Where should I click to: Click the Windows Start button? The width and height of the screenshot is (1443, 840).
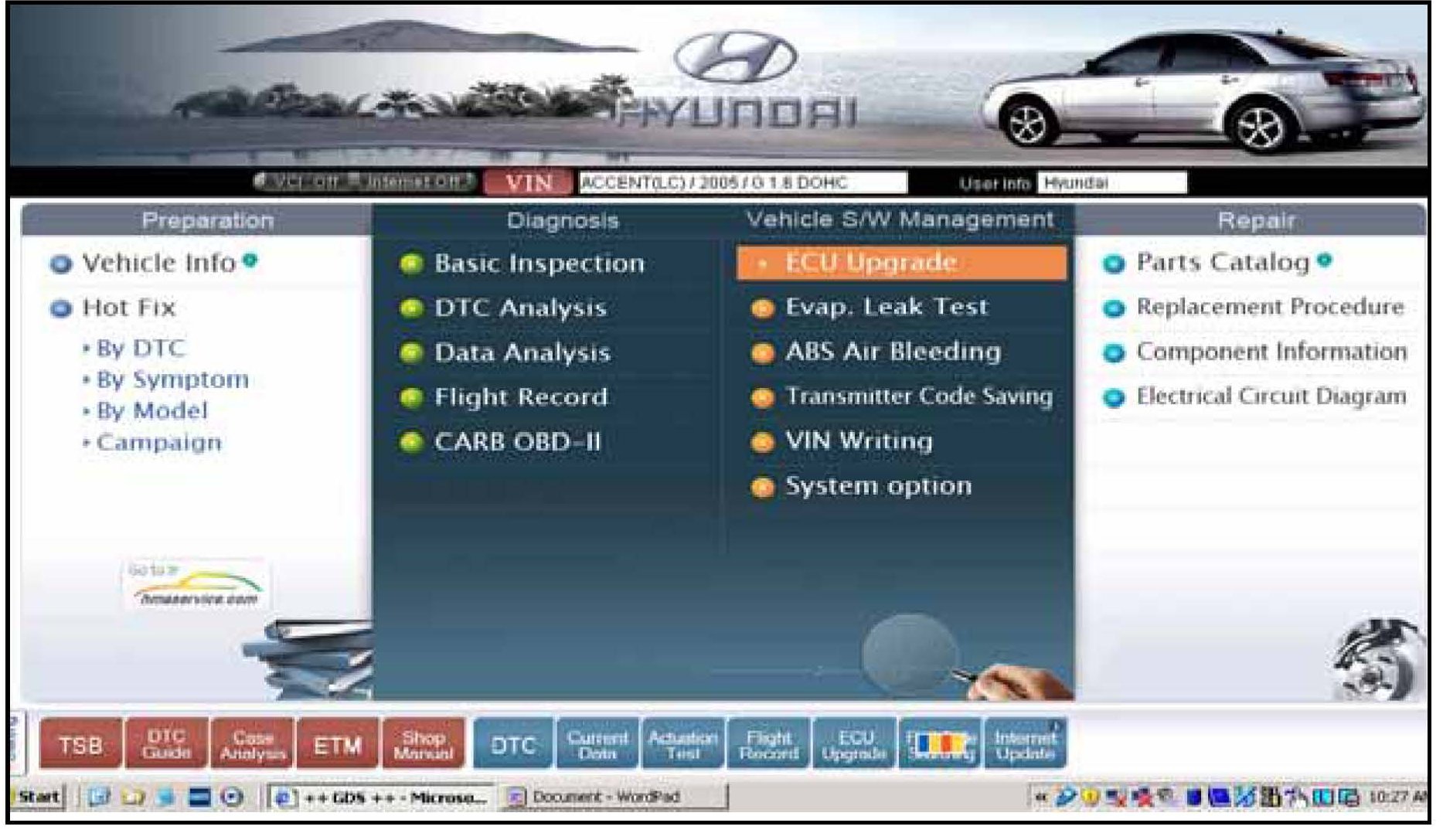39,797
